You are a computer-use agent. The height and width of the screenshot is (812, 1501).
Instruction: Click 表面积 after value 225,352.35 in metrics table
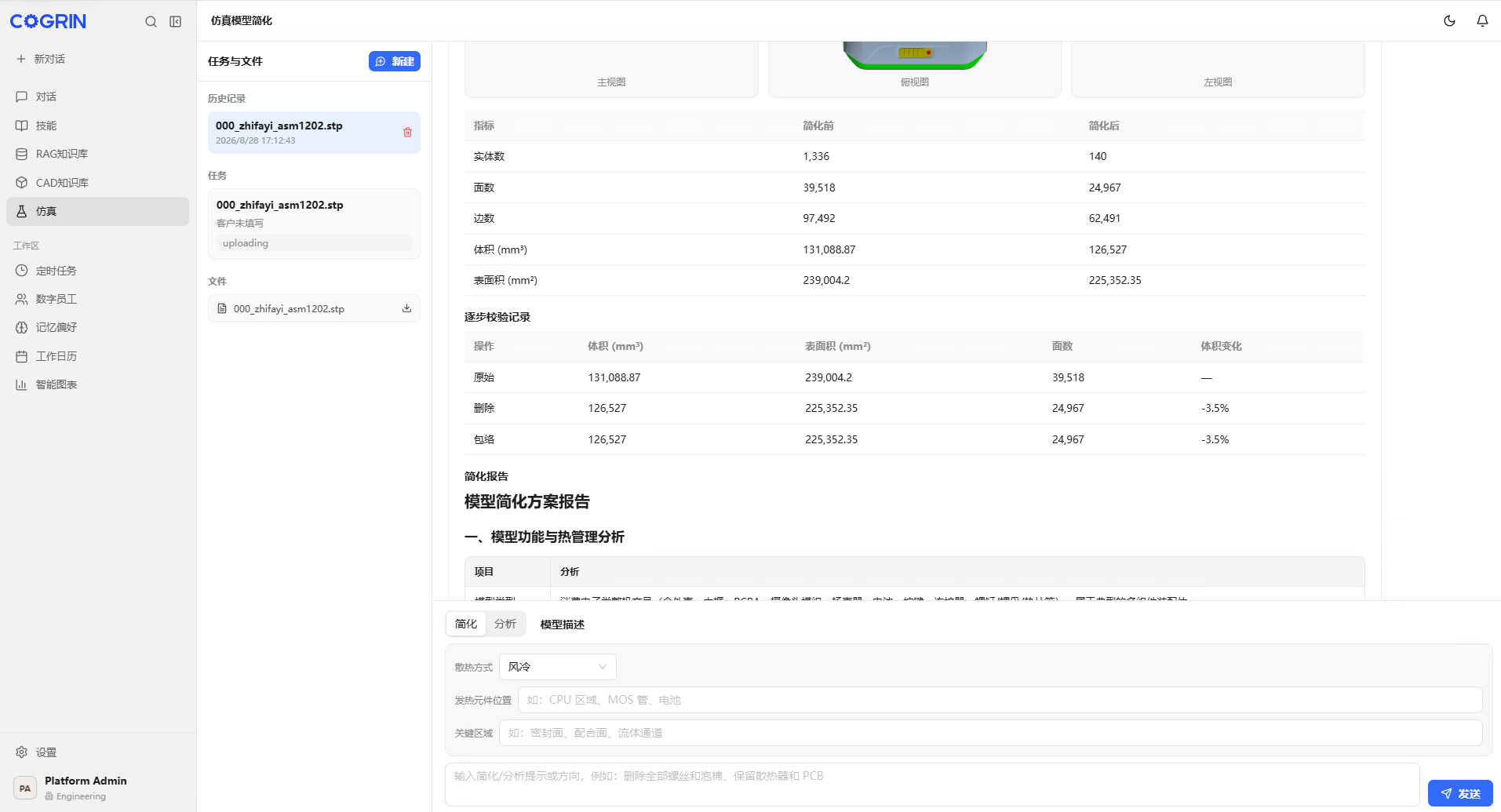click(1115, 280)
